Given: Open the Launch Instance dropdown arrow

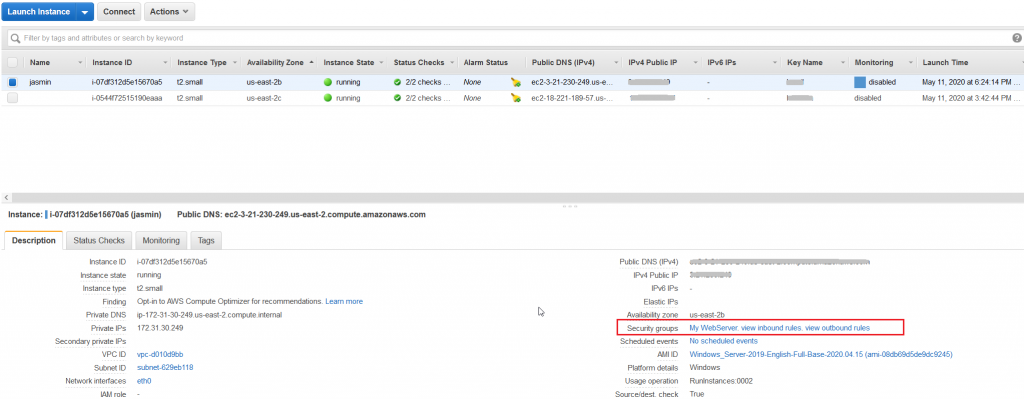Looking at the screenshot, I should click(85, 11).
